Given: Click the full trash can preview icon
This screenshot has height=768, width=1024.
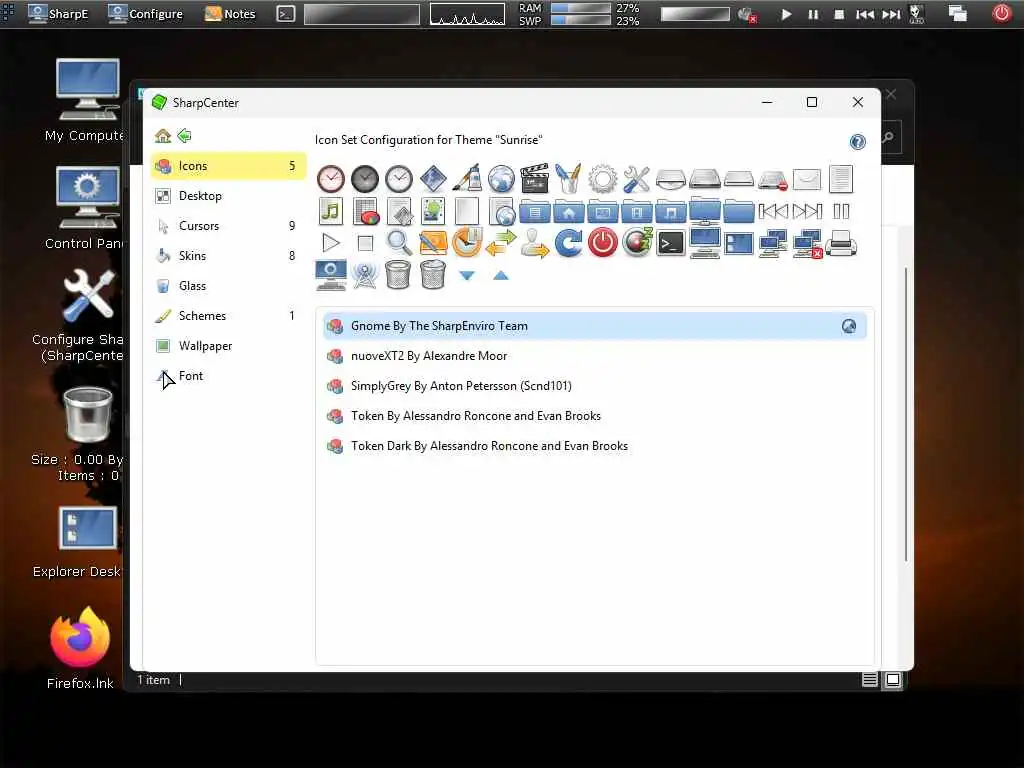Looking at the screenshot, I should 432,274.
